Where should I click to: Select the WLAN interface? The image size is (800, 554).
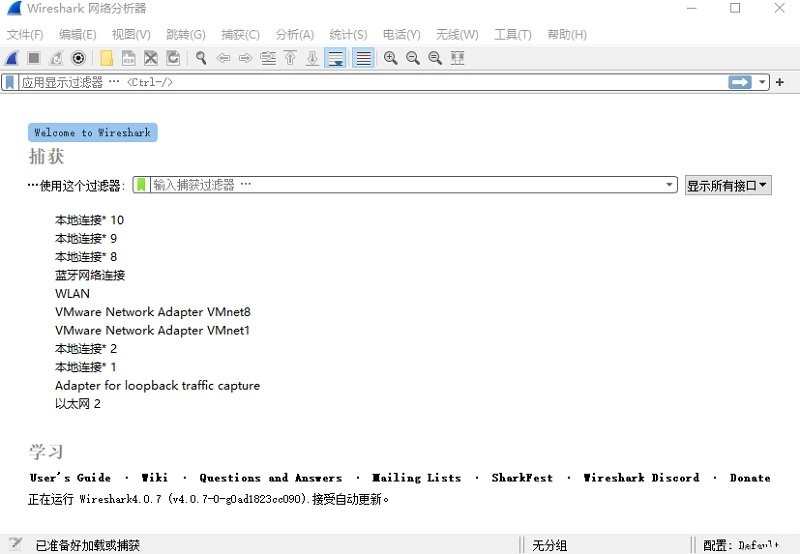pyautogui.click(x=72, y=293)
